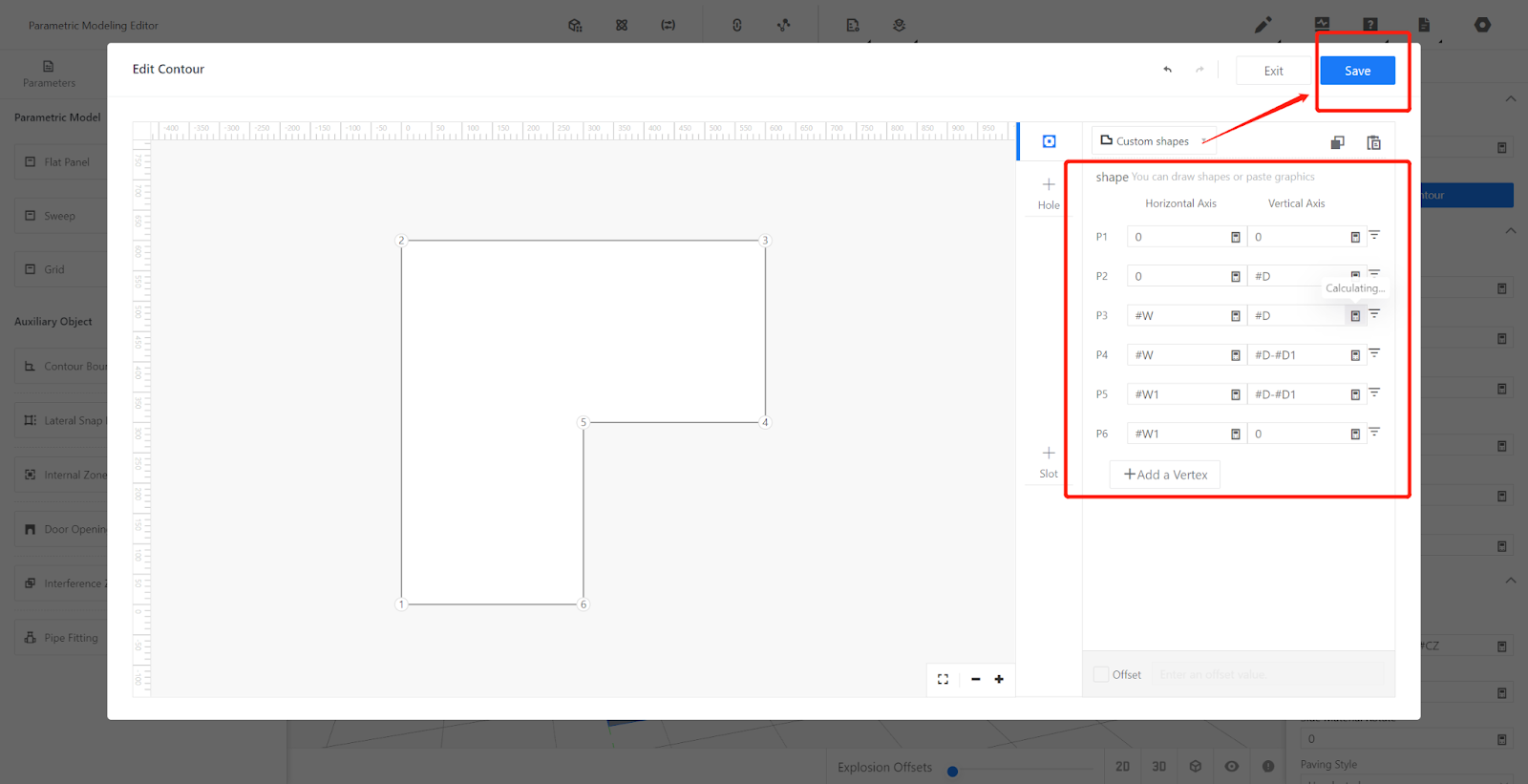Open the Custom shapes dropdown

1154,141
